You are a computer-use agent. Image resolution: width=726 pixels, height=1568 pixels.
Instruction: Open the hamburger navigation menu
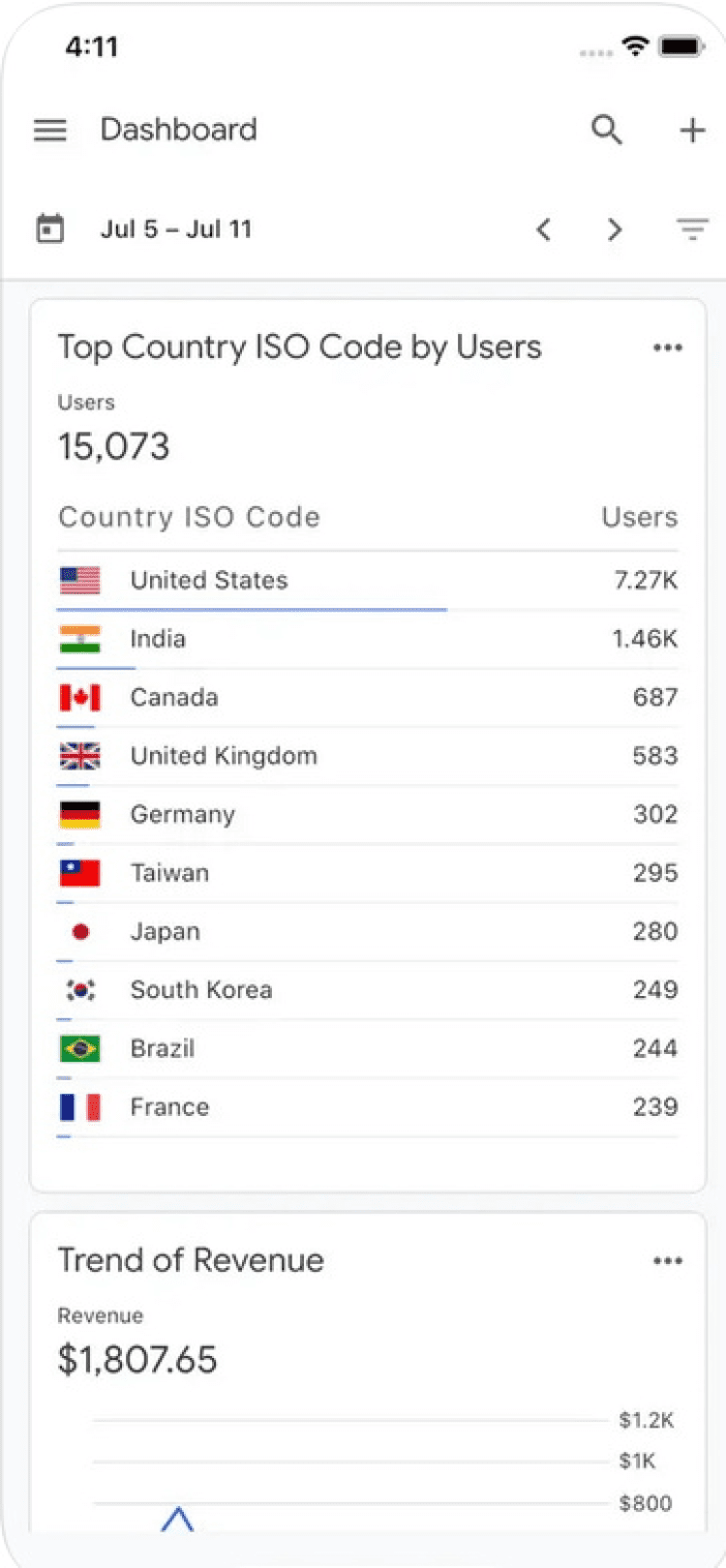pos(50,130)
